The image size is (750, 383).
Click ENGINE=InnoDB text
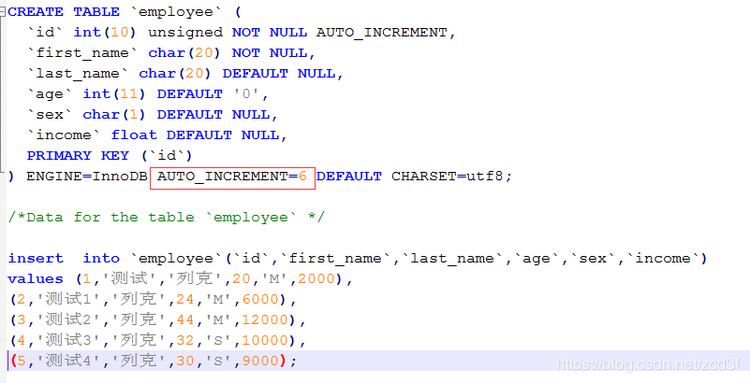(x=87, y=176)
